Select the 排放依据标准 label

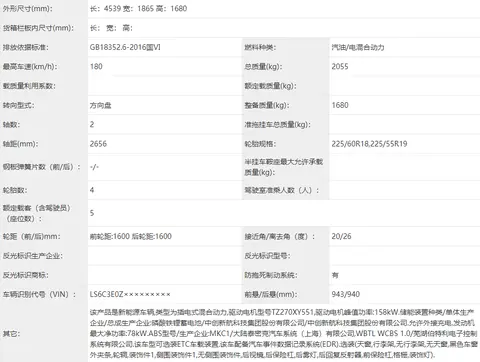point(26,47)
